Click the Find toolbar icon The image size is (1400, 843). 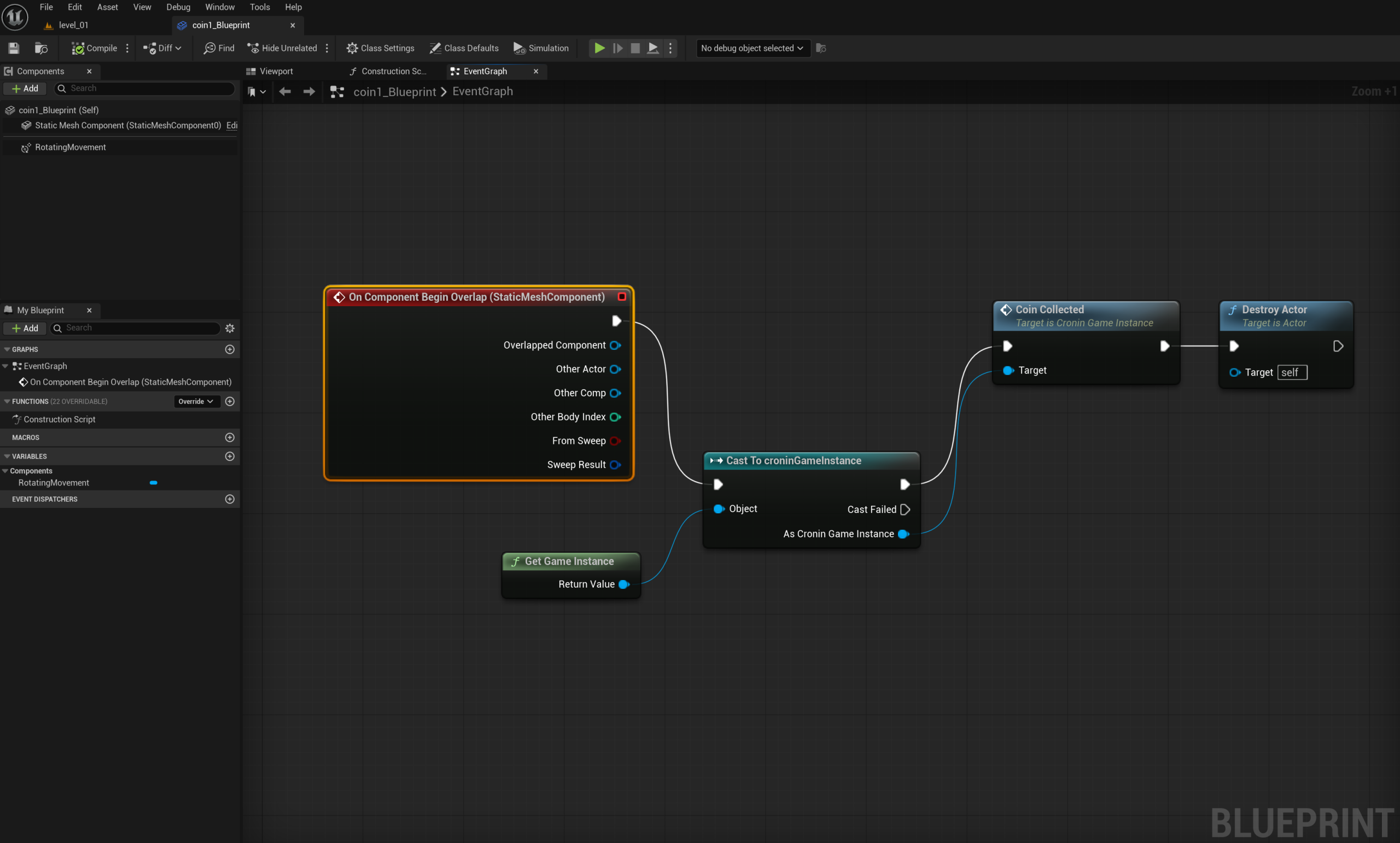219,48
